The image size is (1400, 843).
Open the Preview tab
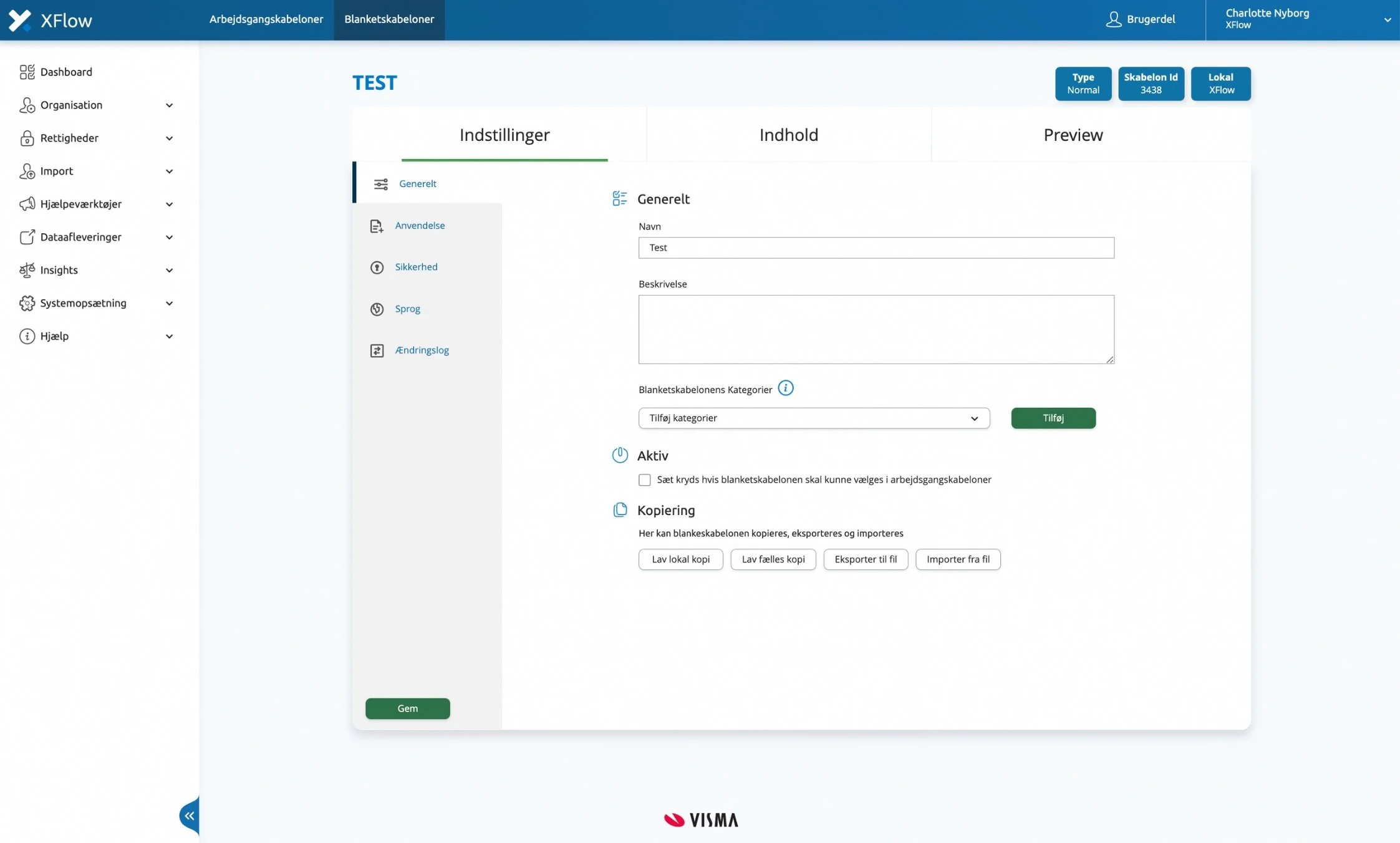[1073, 135]
